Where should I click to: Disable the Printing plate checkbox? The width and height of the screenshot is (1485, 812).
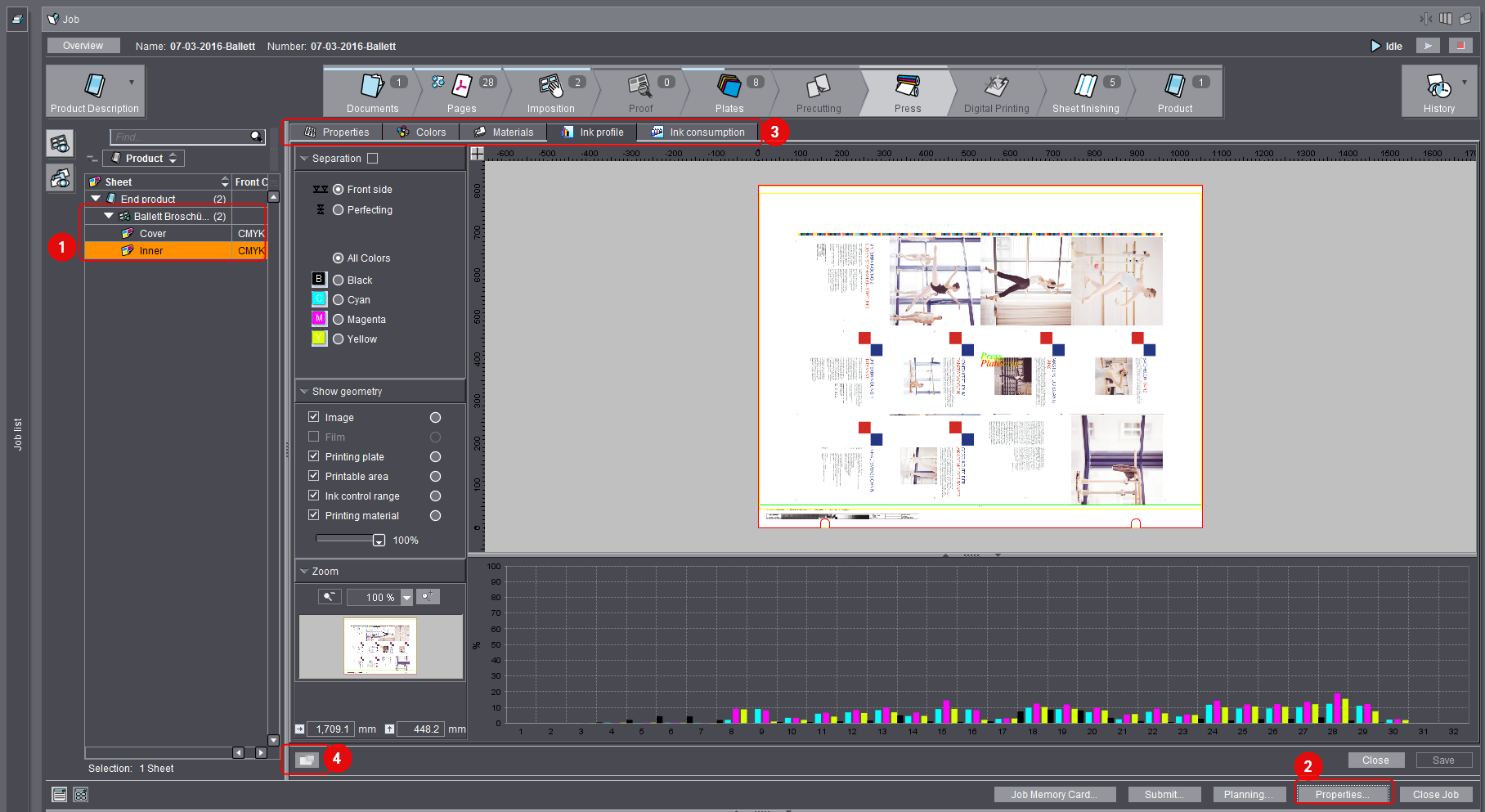(x=314, y=456)
